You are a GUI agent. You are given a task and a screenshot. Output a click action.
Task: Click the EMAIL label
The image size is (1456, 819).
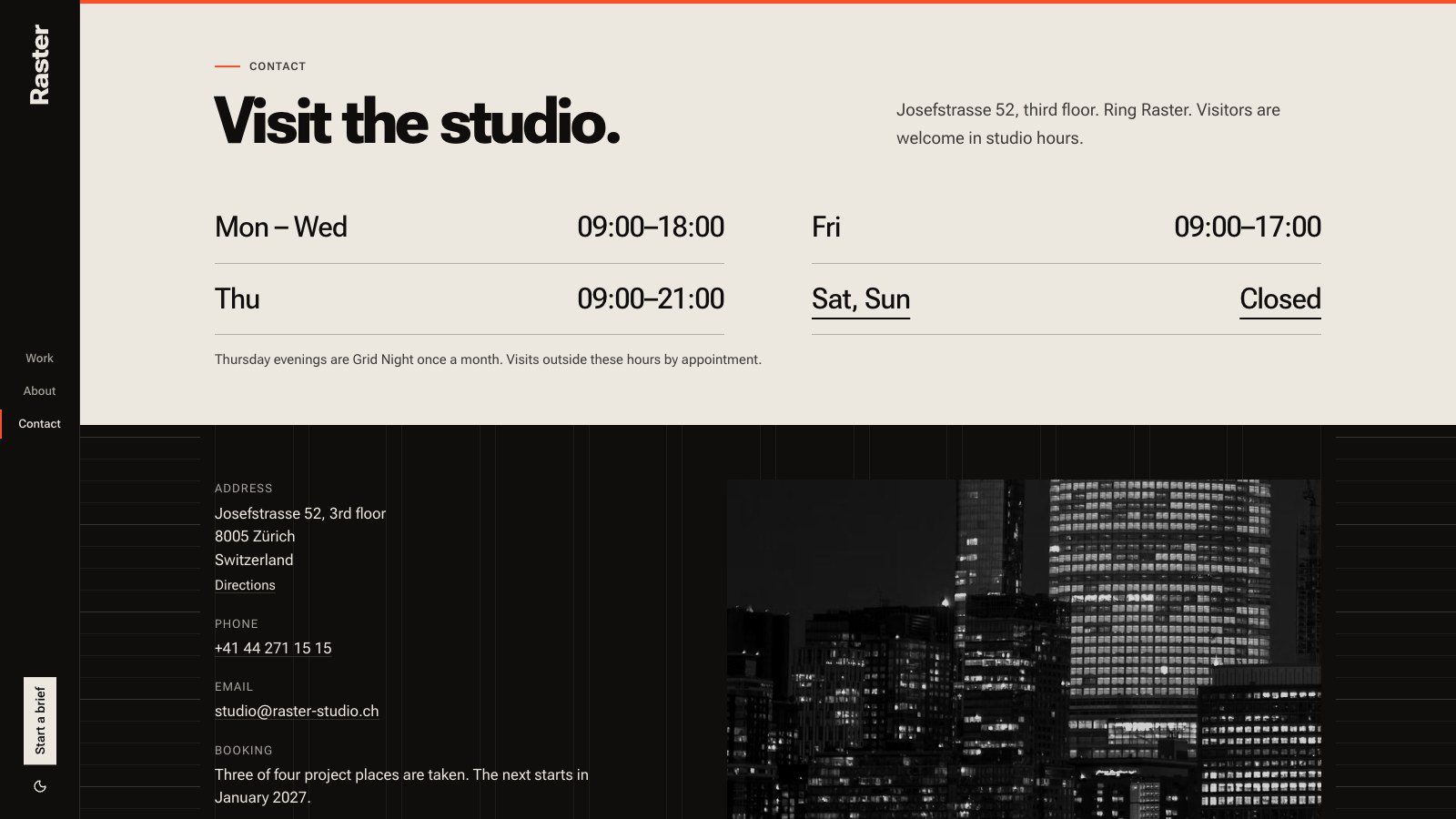(234, 687)
